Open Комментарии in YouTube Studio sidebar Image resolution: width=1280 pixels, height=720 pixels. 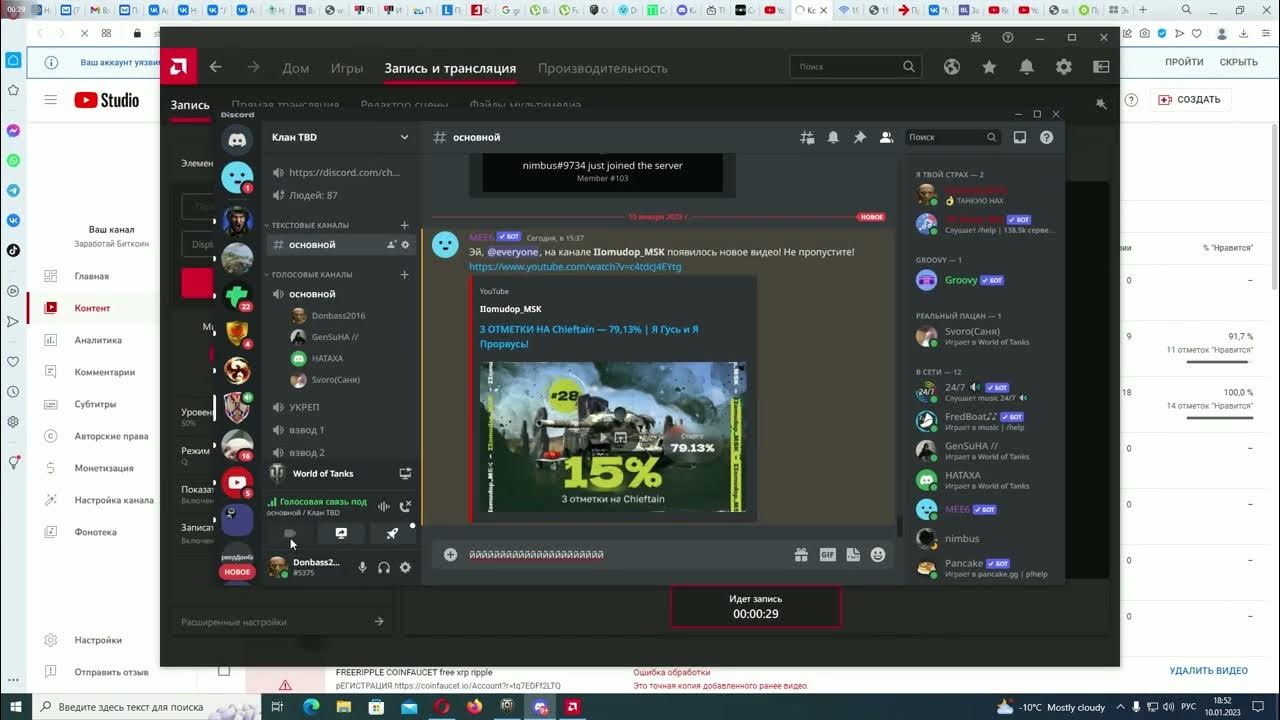(x=104, y=372)
